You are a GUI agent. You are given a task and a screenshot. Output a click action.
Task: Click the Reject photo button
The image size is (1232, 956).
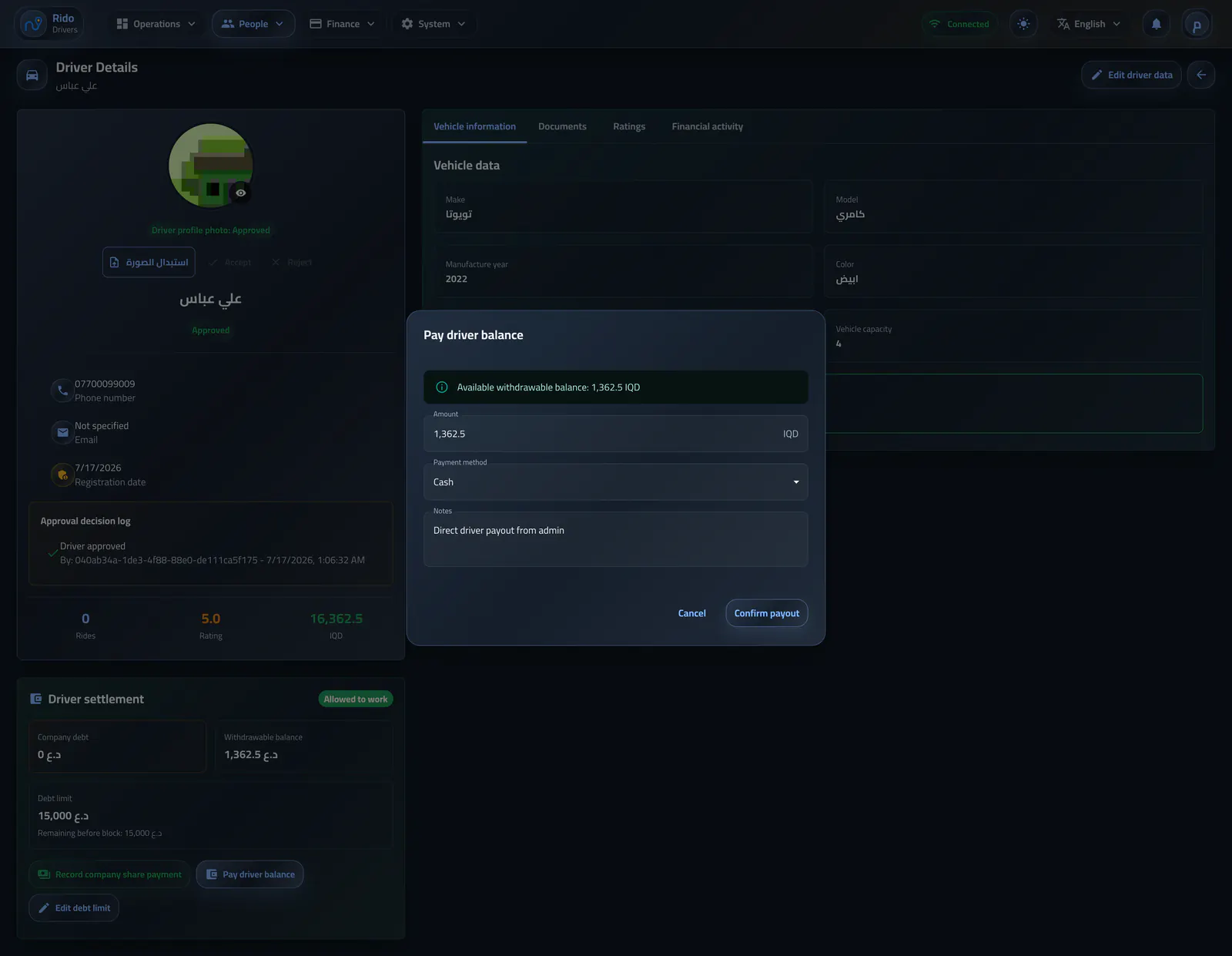292,263
